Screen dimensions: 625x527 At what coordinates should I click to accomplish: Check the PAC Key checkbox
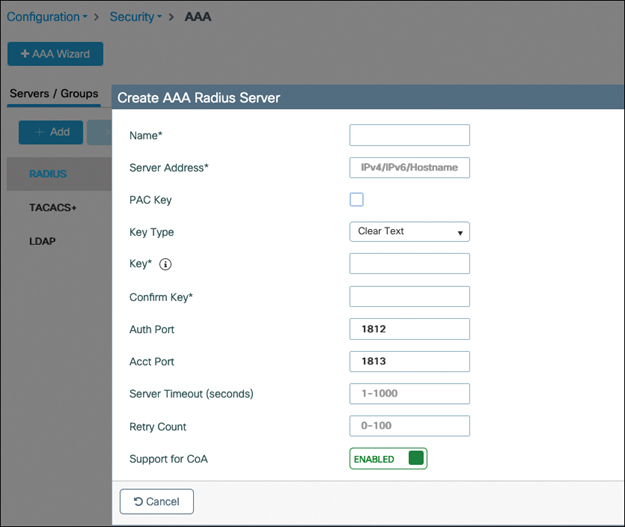tap(356, 200)
